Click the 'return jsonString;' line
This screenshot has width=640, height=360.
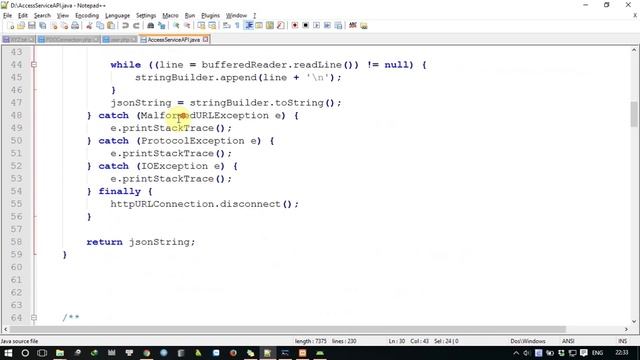tap(141, 242)
